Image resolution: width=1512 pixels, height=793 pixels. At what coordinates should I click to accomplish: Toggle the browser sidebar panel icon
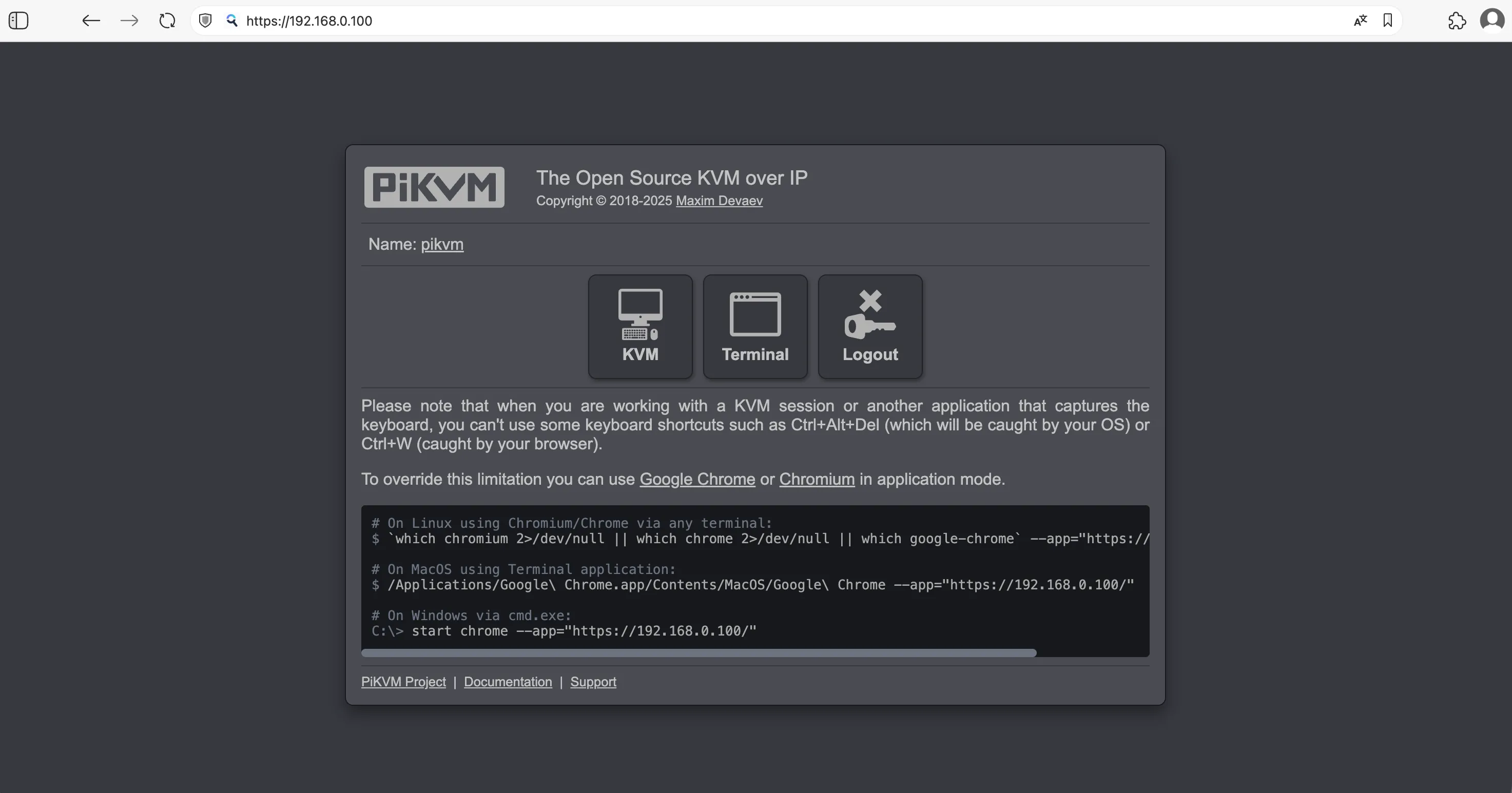pos(19,21)
